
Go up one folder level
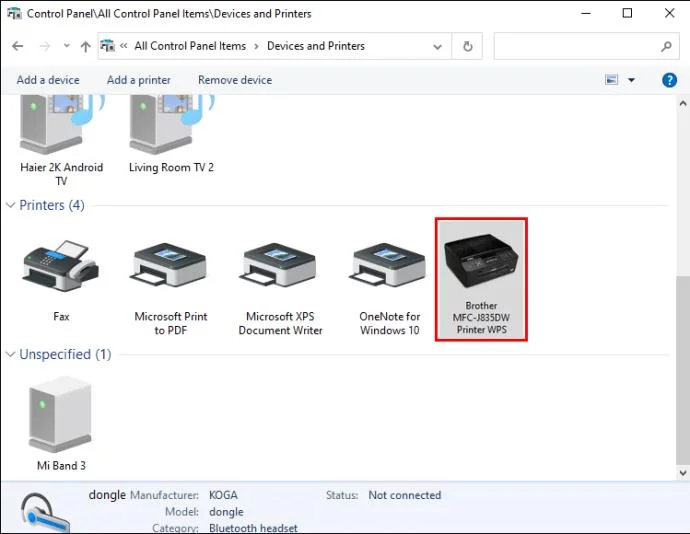click(x=85, y=46)
